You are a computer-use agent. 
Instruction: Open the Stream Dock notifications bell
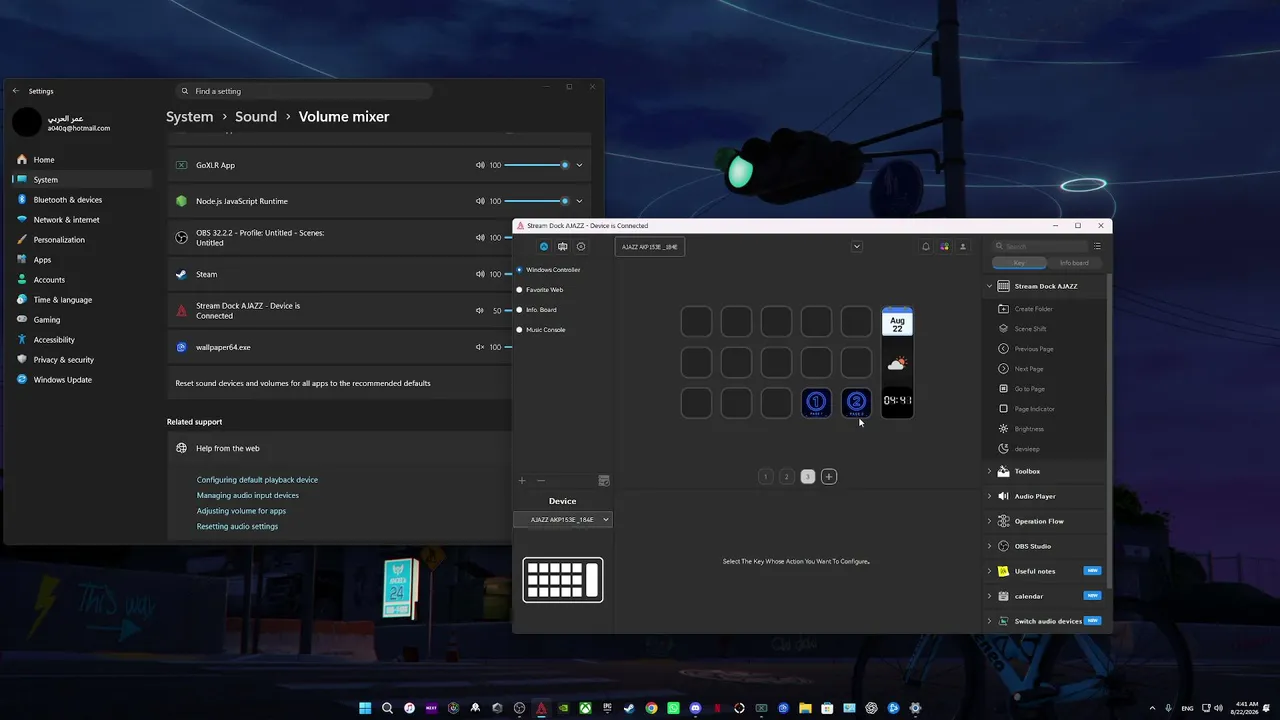926,247
